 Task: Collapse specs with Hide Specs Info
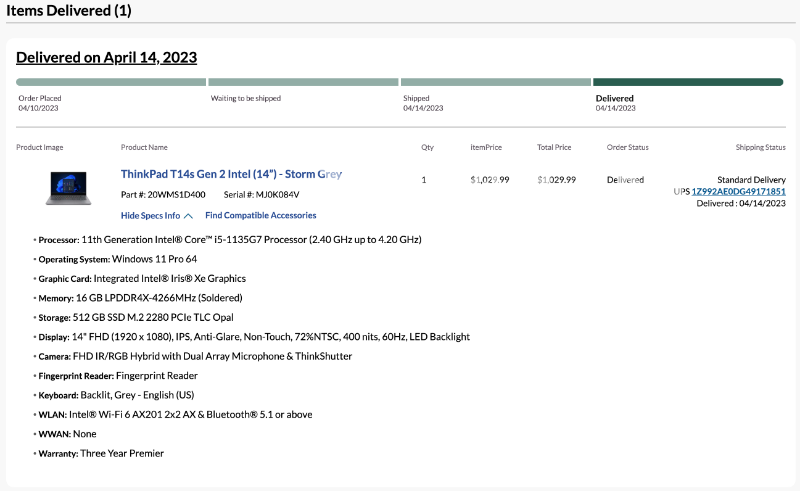coord(150,215)
